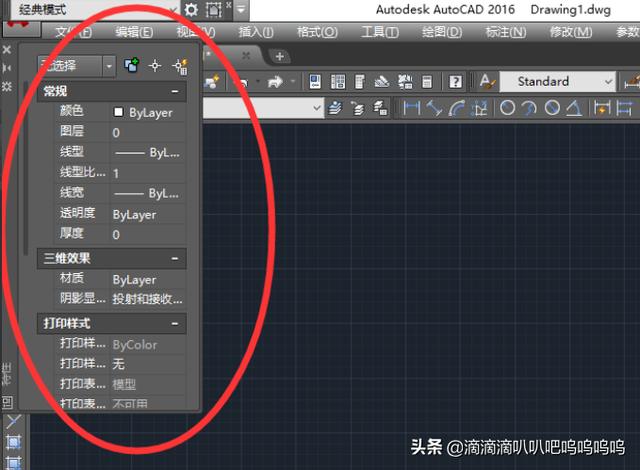The height and width of the screenshot is (470, 640).
Task: Toggle the PICKADD selection mode icon
Action: point(131,65)
